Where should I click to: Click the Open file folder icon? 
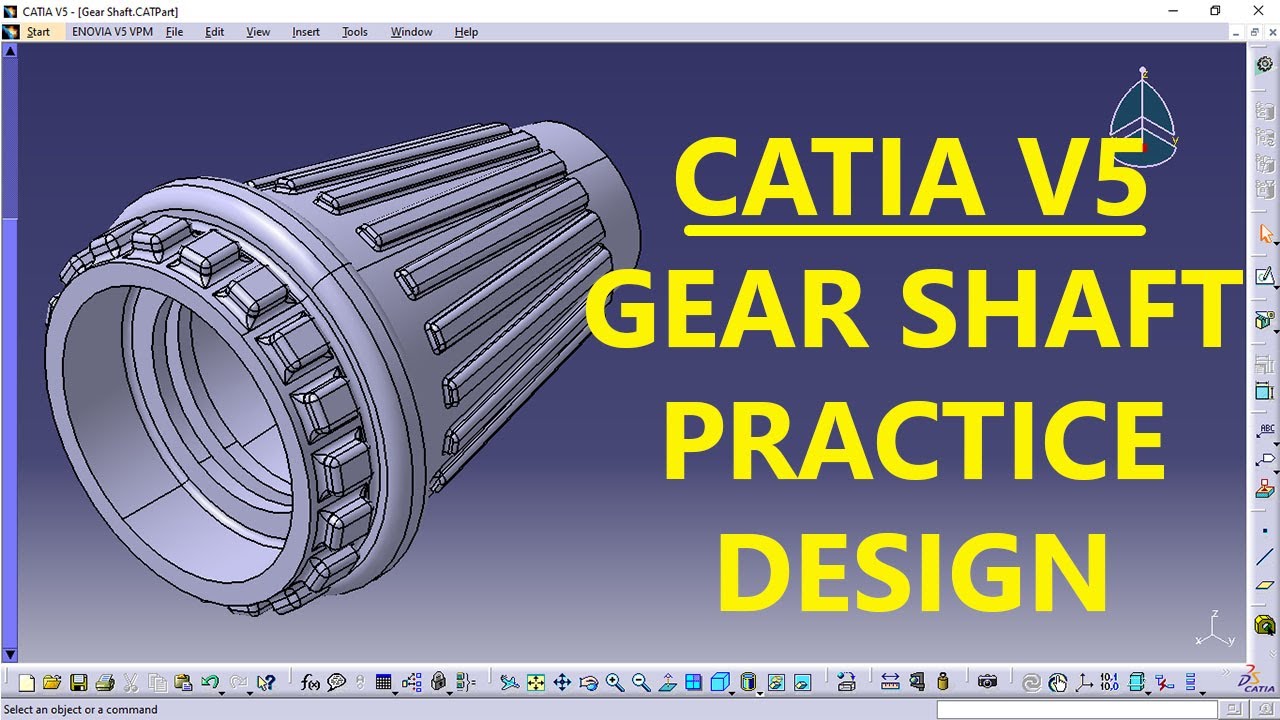tap(52, 683)
